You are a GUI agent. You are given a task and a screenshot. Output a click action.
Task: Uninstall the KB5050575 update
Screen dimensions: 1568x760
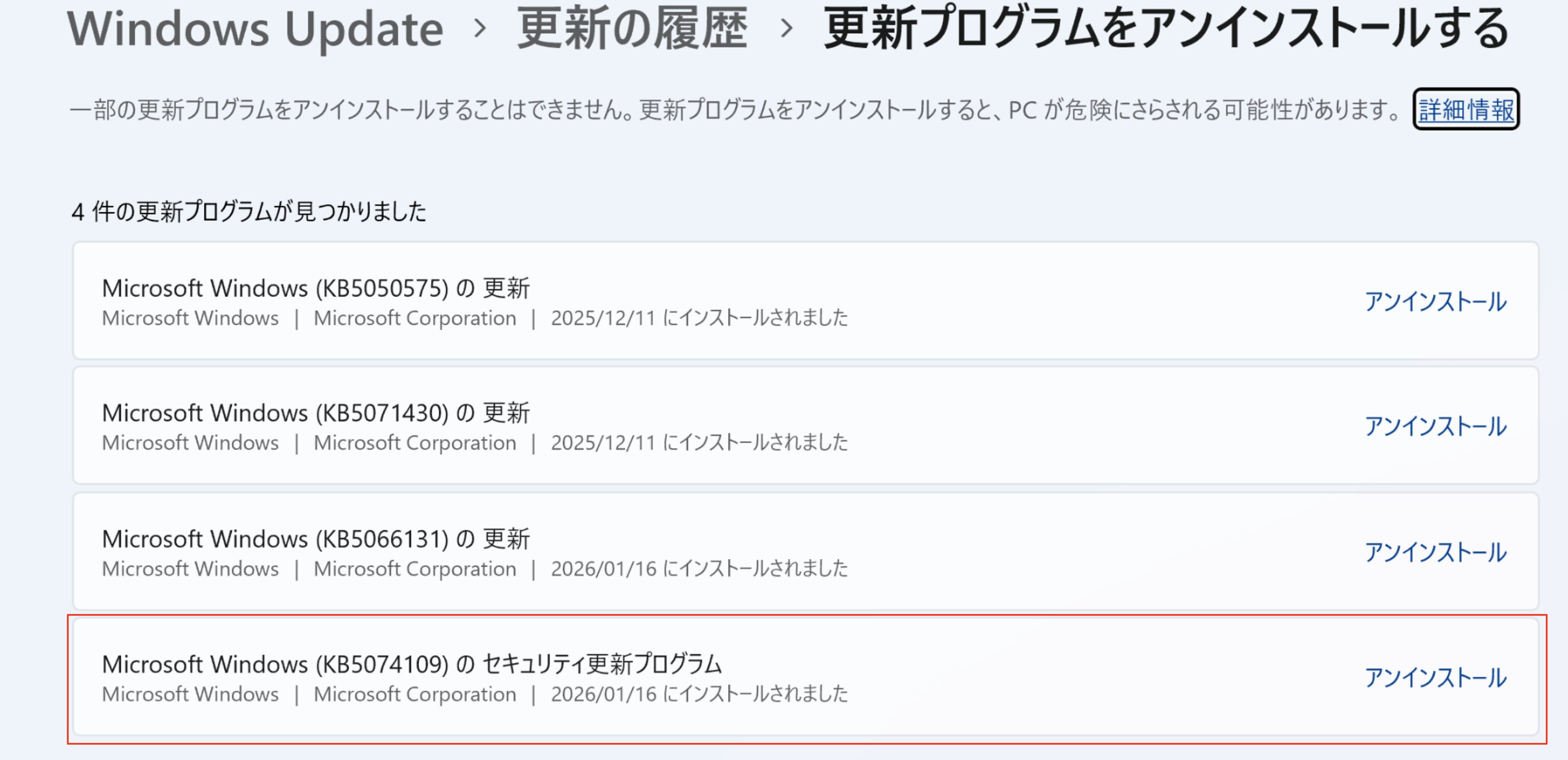pos(1435,301)
